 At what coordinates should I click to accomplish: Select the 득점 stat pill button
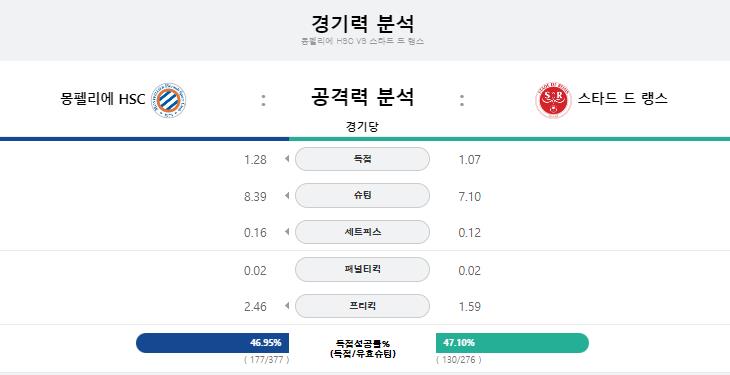362,159
